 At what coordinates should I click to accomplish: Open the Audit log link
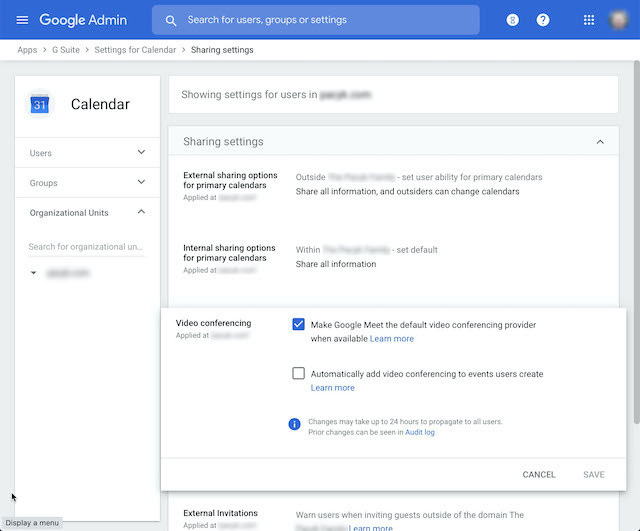(419, 432)
